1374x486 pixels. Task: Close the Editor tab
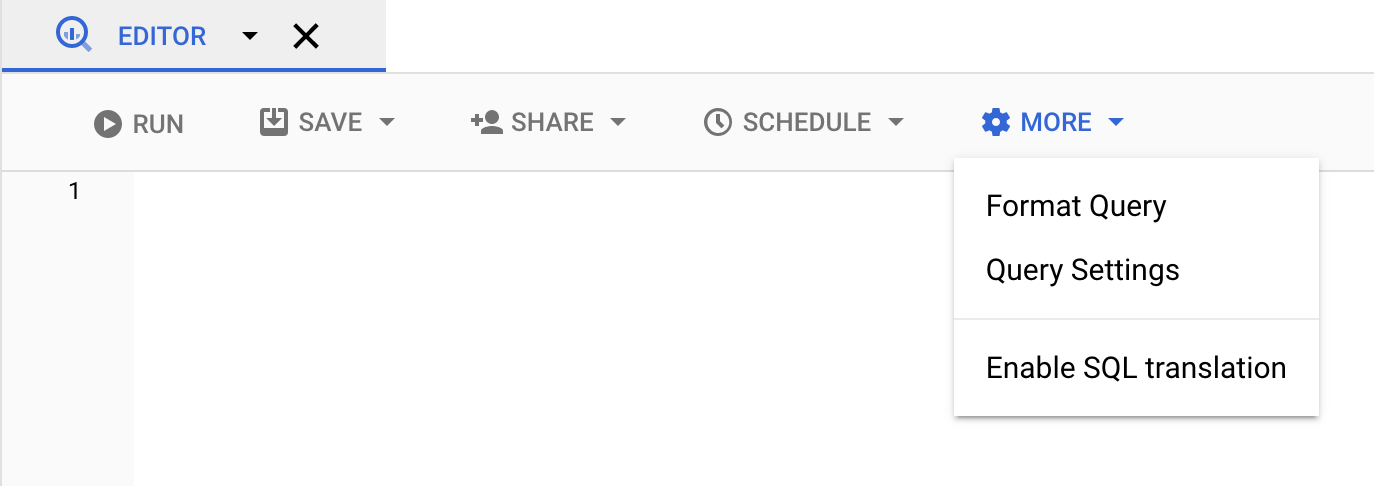pyautogui.click(x=305, y=37)
